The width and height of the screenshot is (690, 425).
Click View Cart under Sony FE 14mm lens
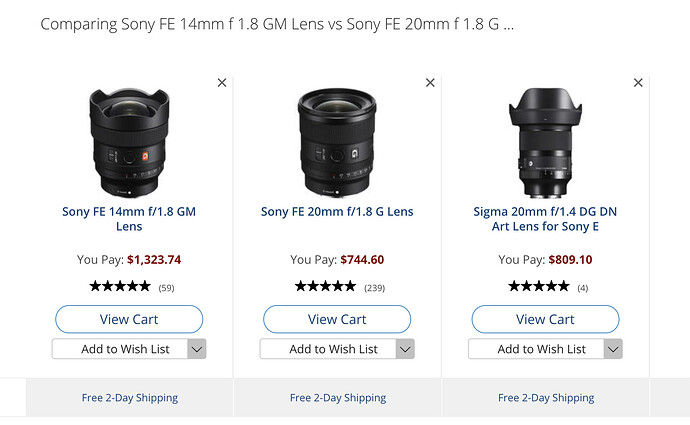(x=129, y=319)
